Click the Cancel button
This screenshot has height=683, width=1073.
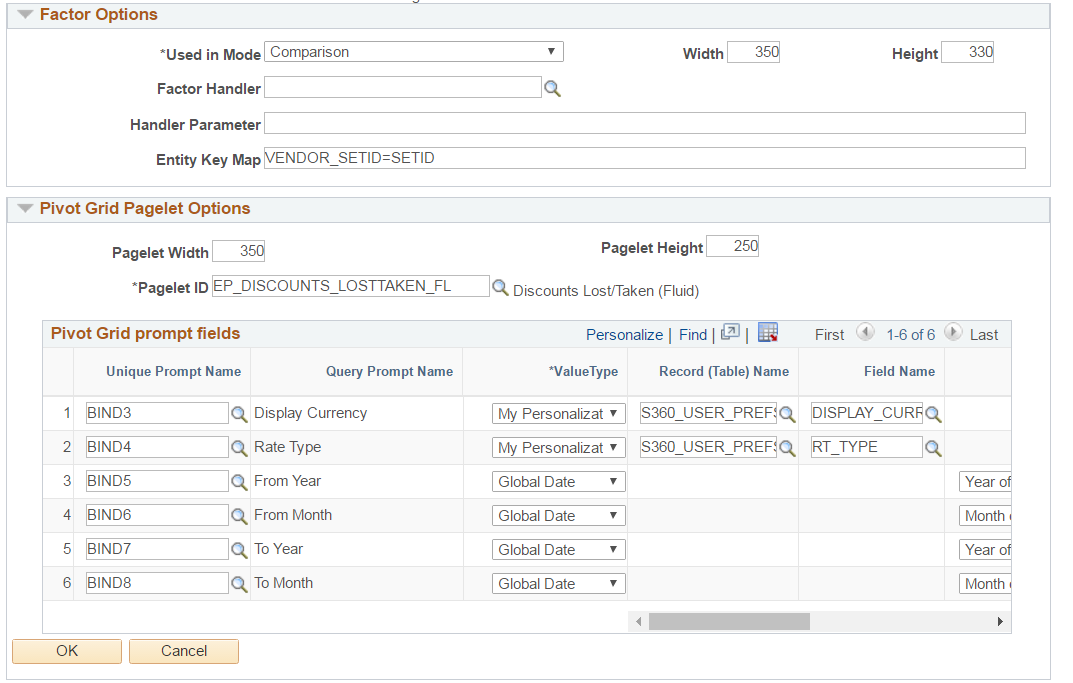(184, 651)
